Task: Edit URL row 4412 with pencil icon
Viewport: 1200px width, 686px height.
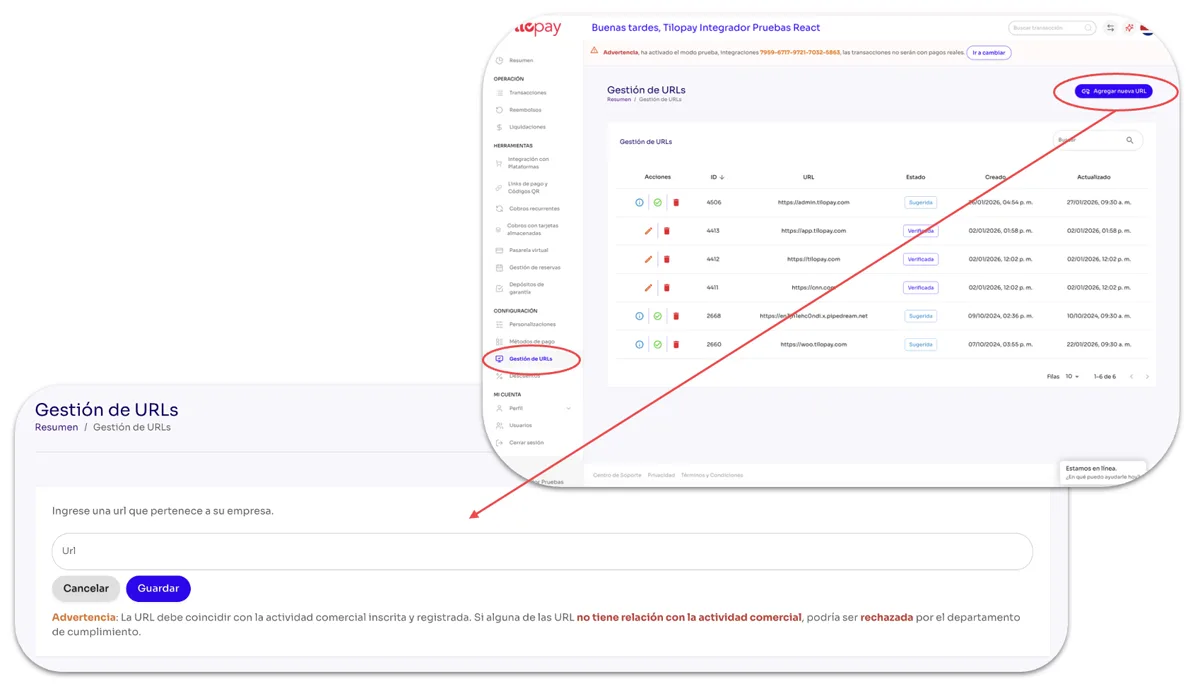Action: coord(648,259)
